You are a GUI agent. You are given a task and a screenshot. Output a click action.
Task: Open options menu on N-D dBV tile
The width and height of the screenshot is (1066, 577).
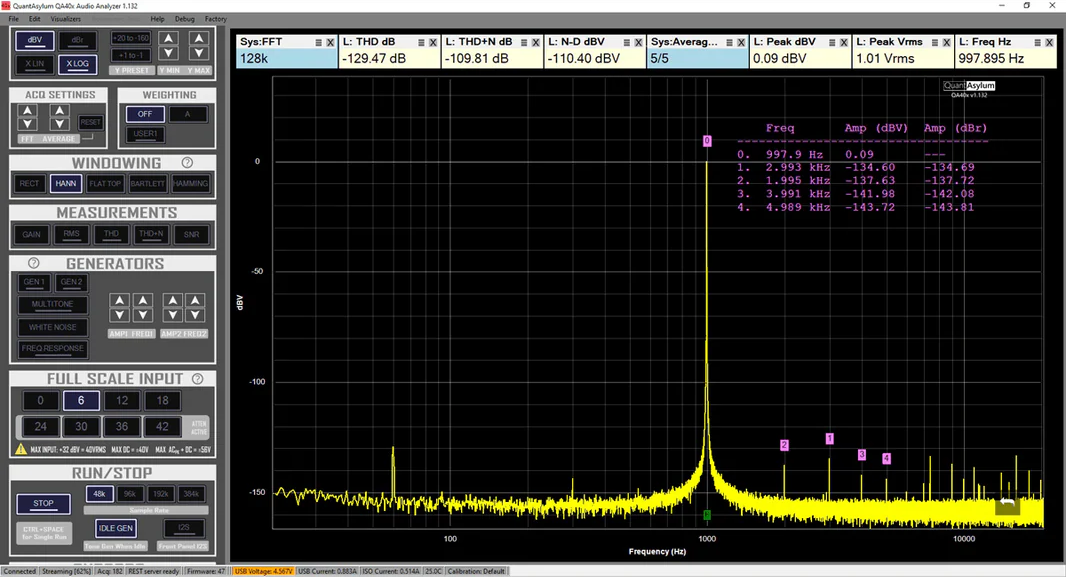[x=626, y=42]
